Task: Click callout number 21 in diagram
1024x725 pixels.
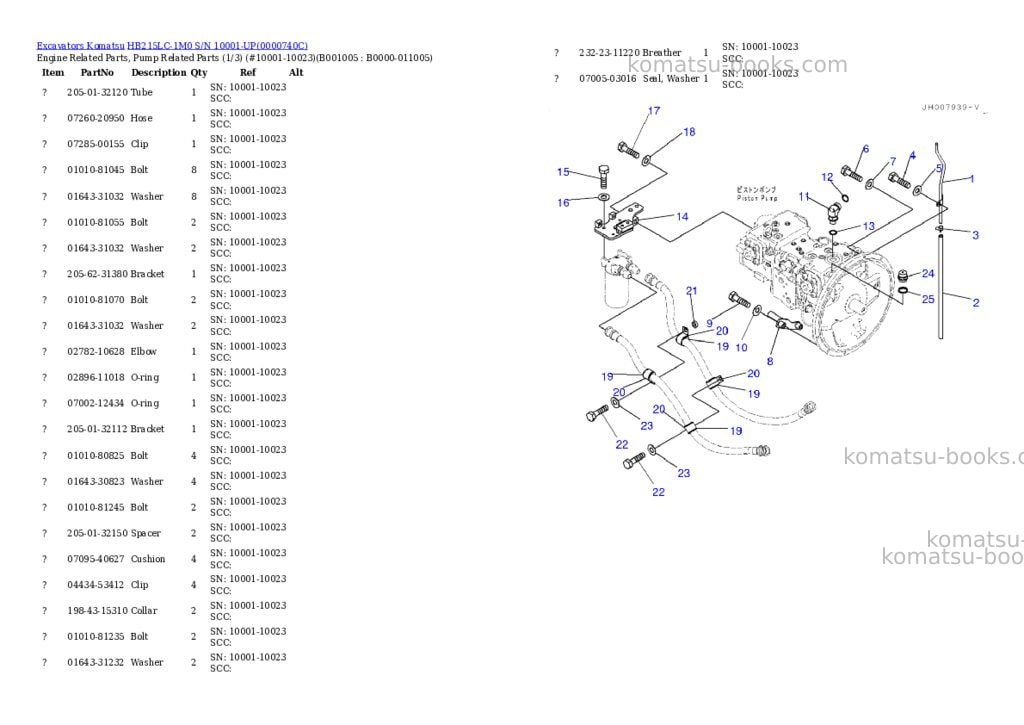Action: click(x=692, y=291)
